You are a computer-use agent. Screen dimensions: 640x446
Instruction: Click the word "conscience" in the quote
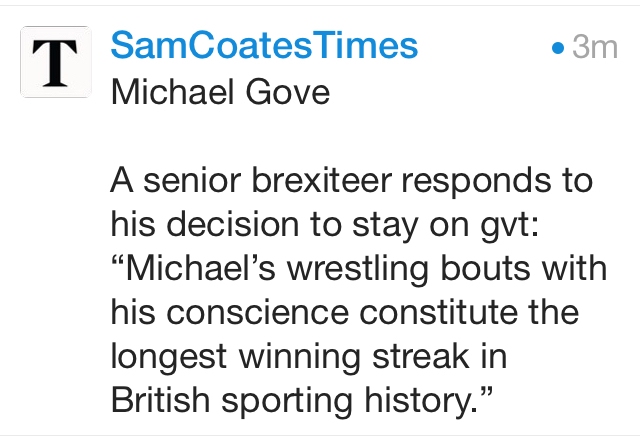coord(258,313)
